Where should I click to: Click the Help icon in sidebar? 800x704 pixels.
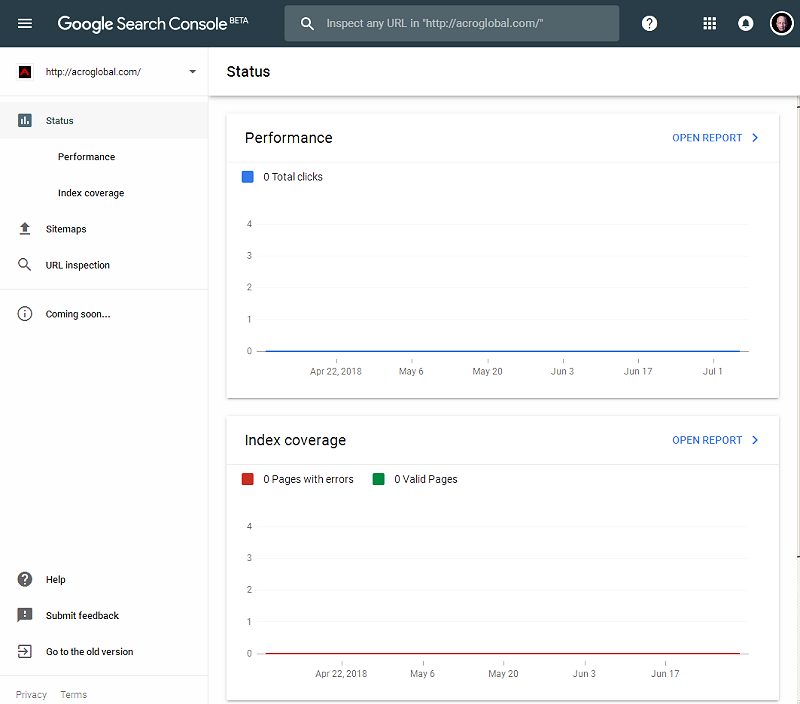pyautogui.click(x=24, y=579)
